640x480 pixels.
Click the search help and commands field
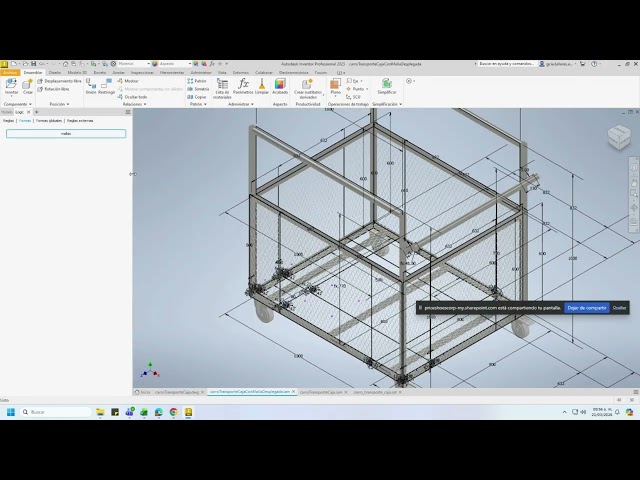506,64
